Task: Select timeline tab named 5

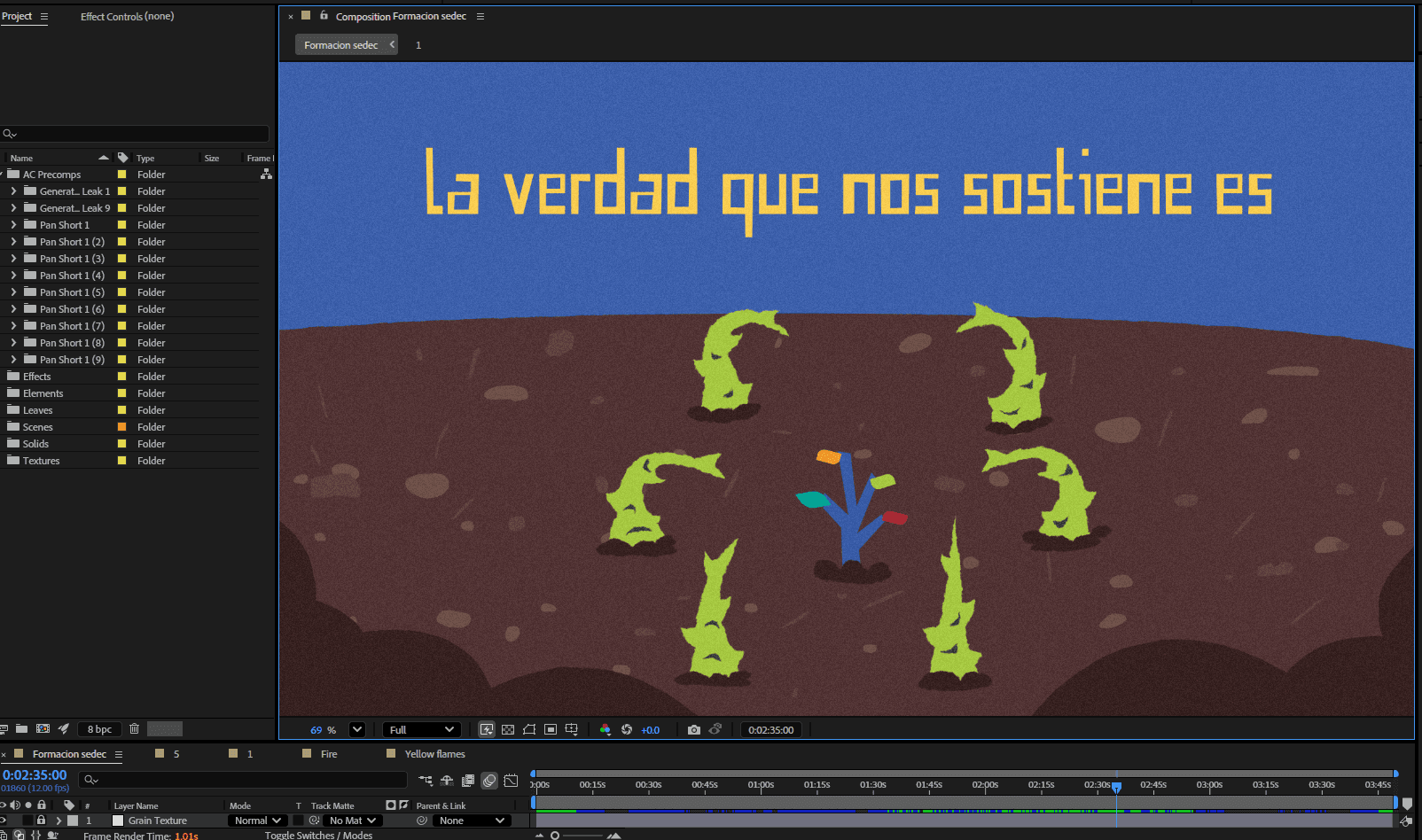Action: click(x=176, y=754)
